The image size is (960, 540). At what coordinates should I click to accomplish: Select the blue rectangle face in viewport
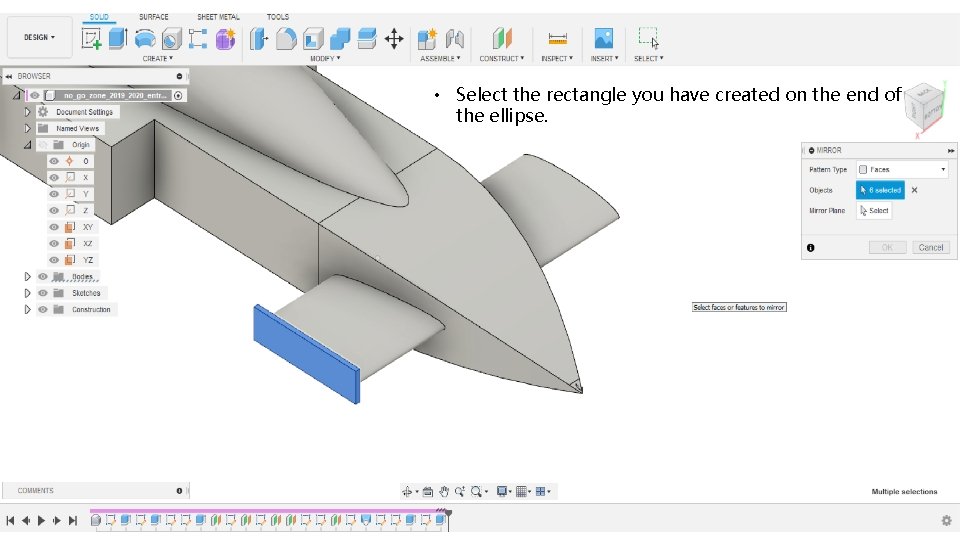click(x=306, y=354)
